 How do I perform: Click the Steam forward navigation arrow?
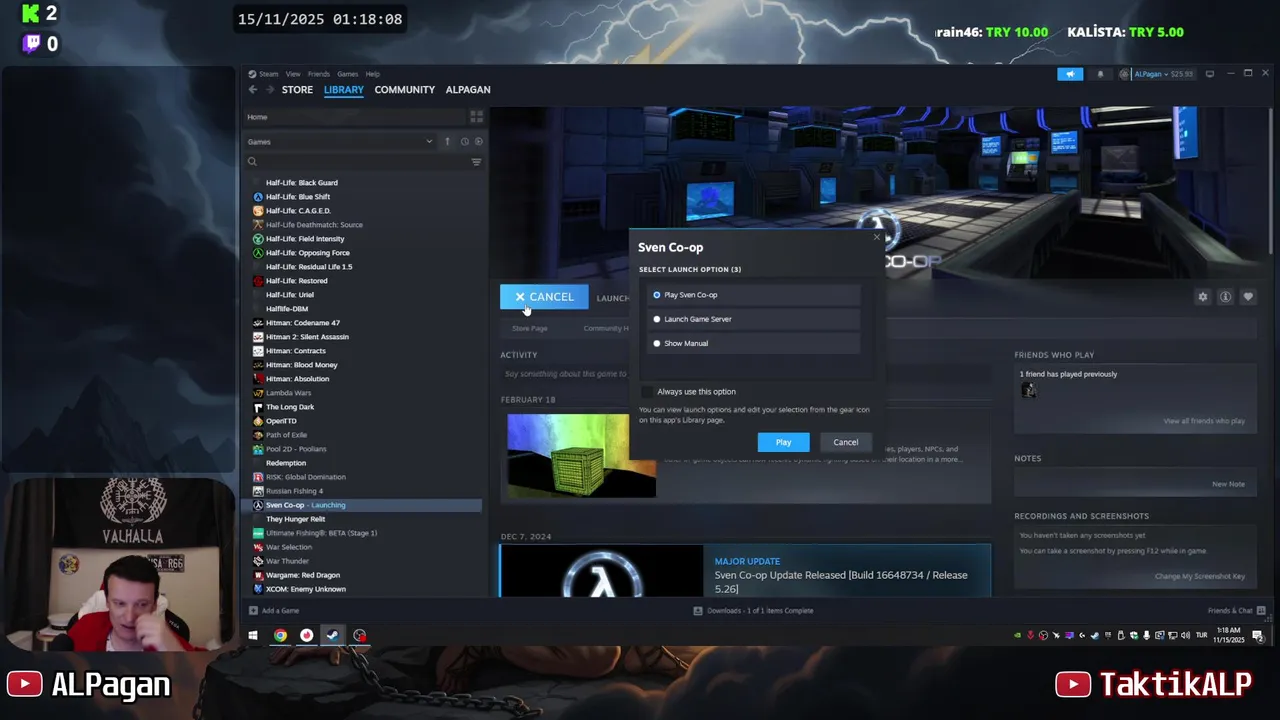pyautogui.click(x=269, y=90)
